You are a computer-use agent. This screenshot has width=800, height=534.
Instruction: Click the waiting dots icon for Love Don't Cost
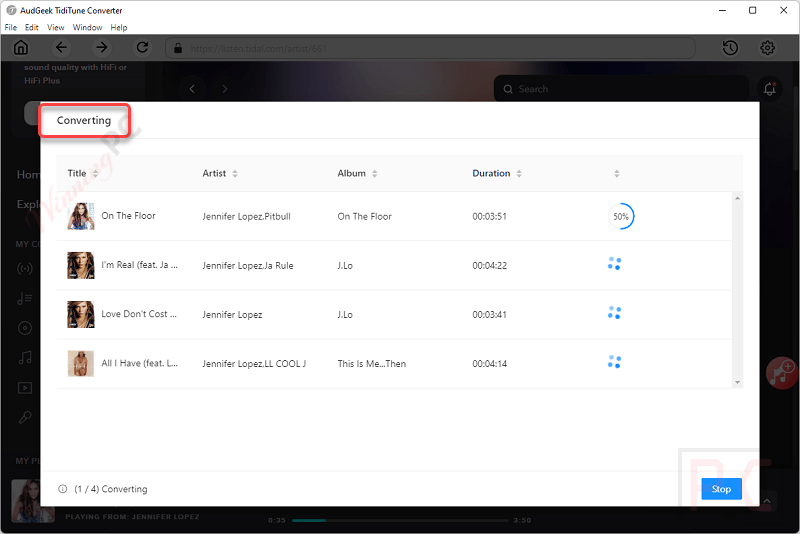pos(614,313)
